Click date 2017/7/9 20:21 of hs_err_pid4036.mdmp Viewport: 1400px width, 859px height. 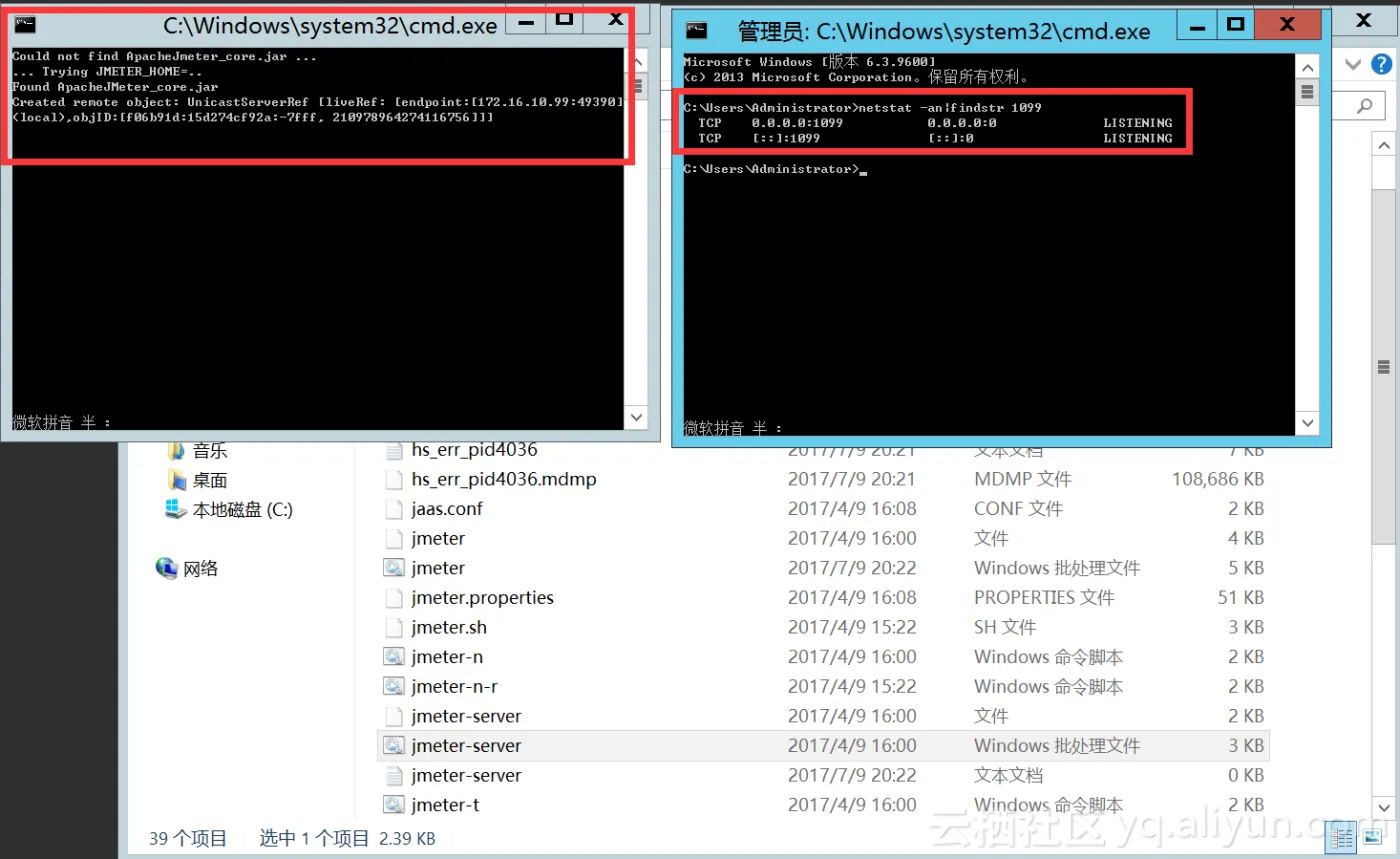click(x=852, y=480)
